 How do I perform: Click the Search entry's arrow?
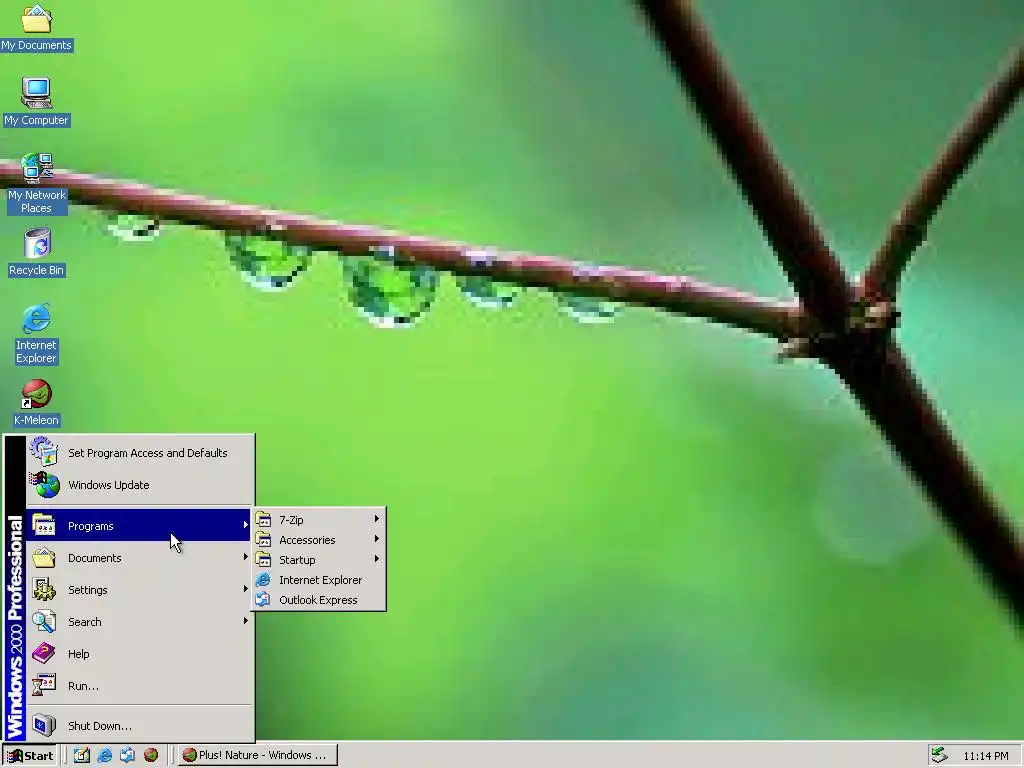[245, 621]
